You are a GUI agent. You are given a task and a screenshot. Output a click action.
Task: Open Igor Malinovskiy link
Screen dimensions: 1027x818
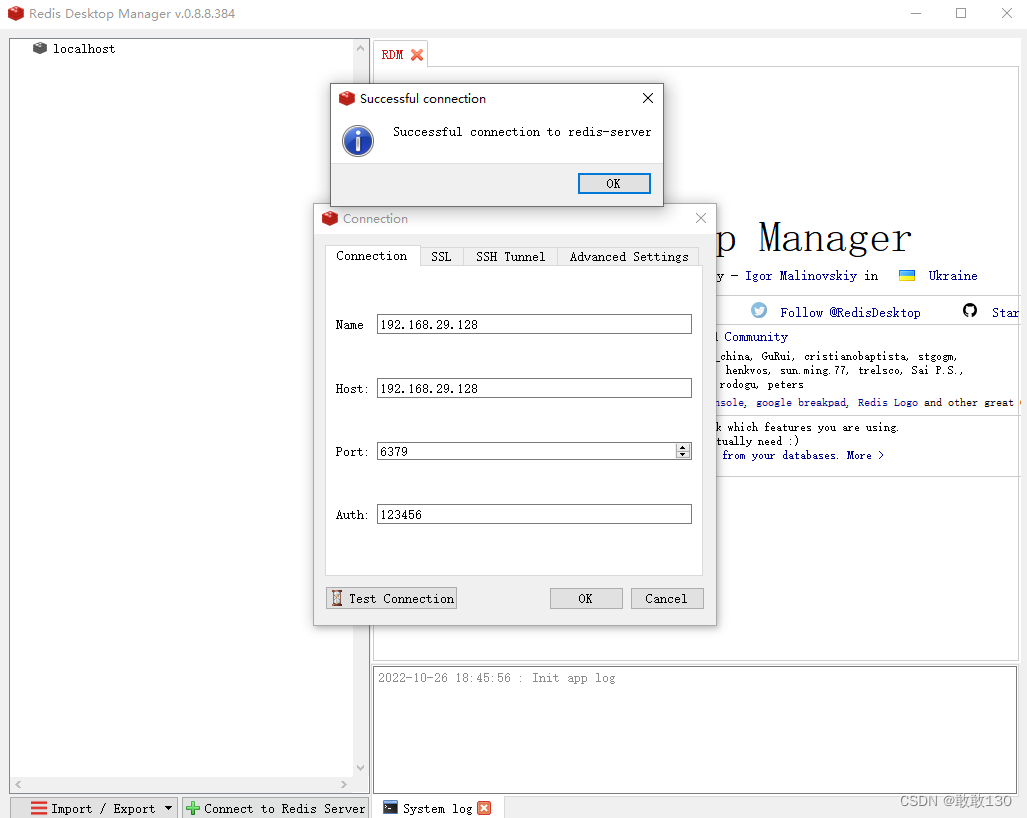(x=800, y=276)
